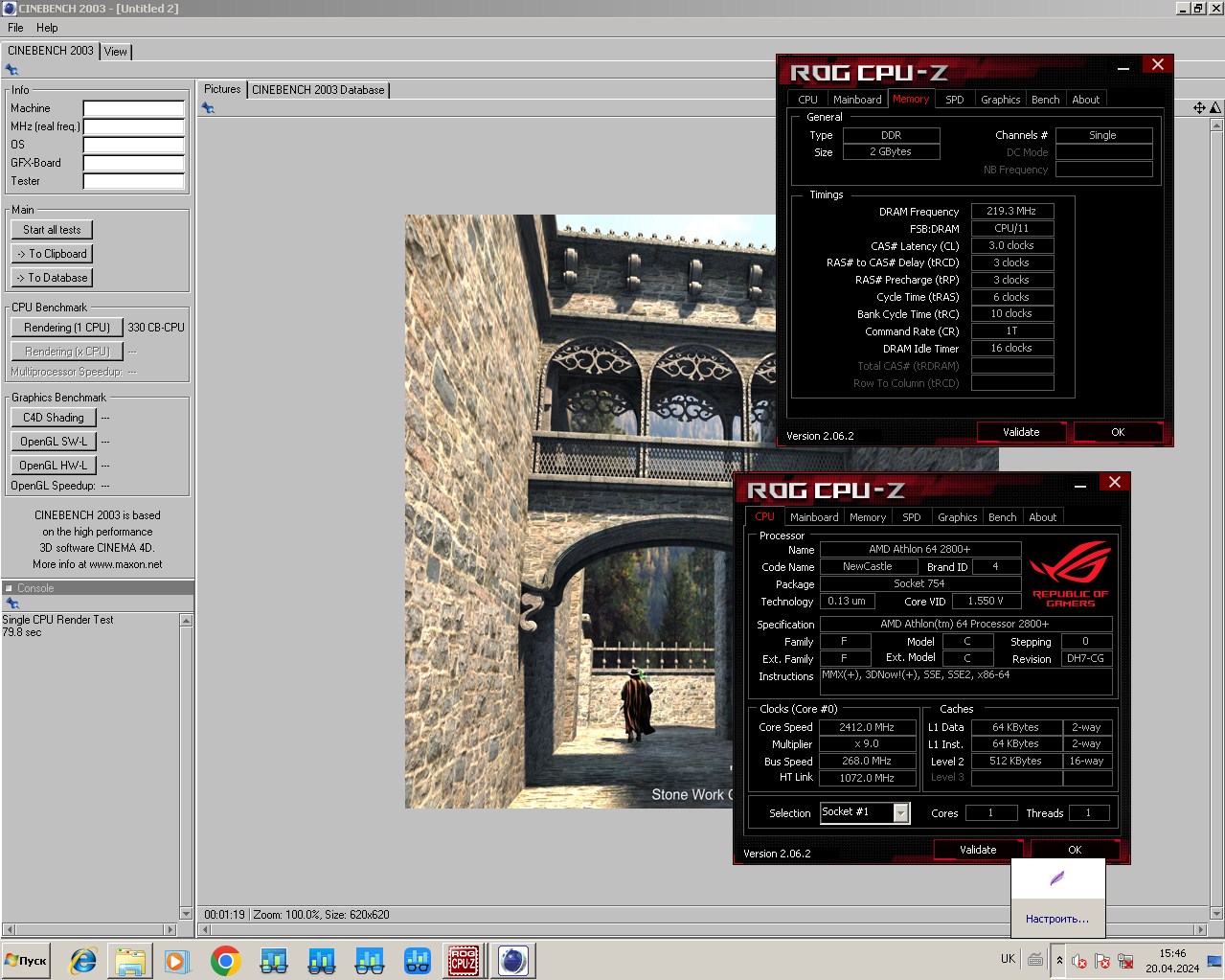Click Validate in the Memory CPU-Z window
This screenshot has height=980, width=1225.
tap(1021, 432)
